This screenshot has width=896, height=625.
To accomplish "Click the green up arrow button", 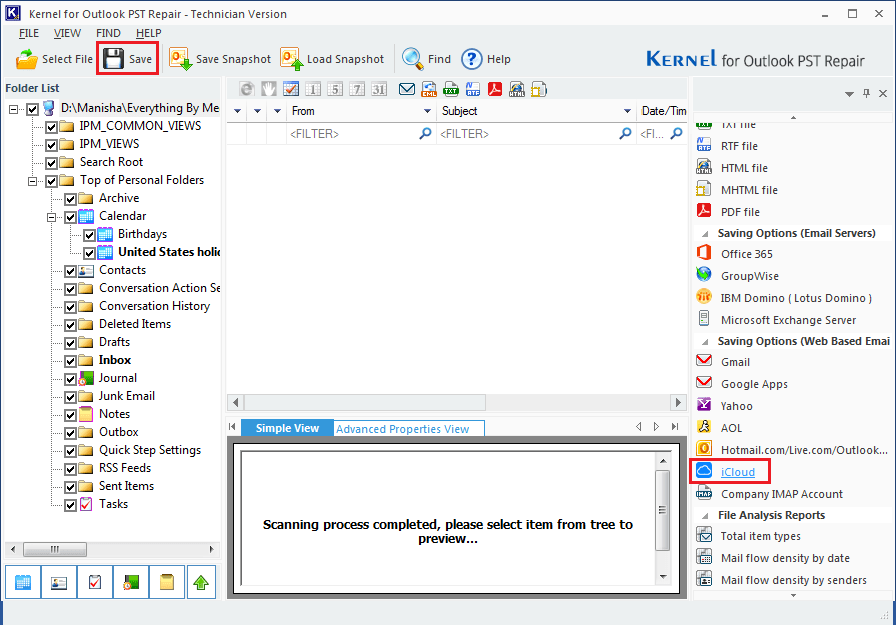I will (x=201, y=582).
